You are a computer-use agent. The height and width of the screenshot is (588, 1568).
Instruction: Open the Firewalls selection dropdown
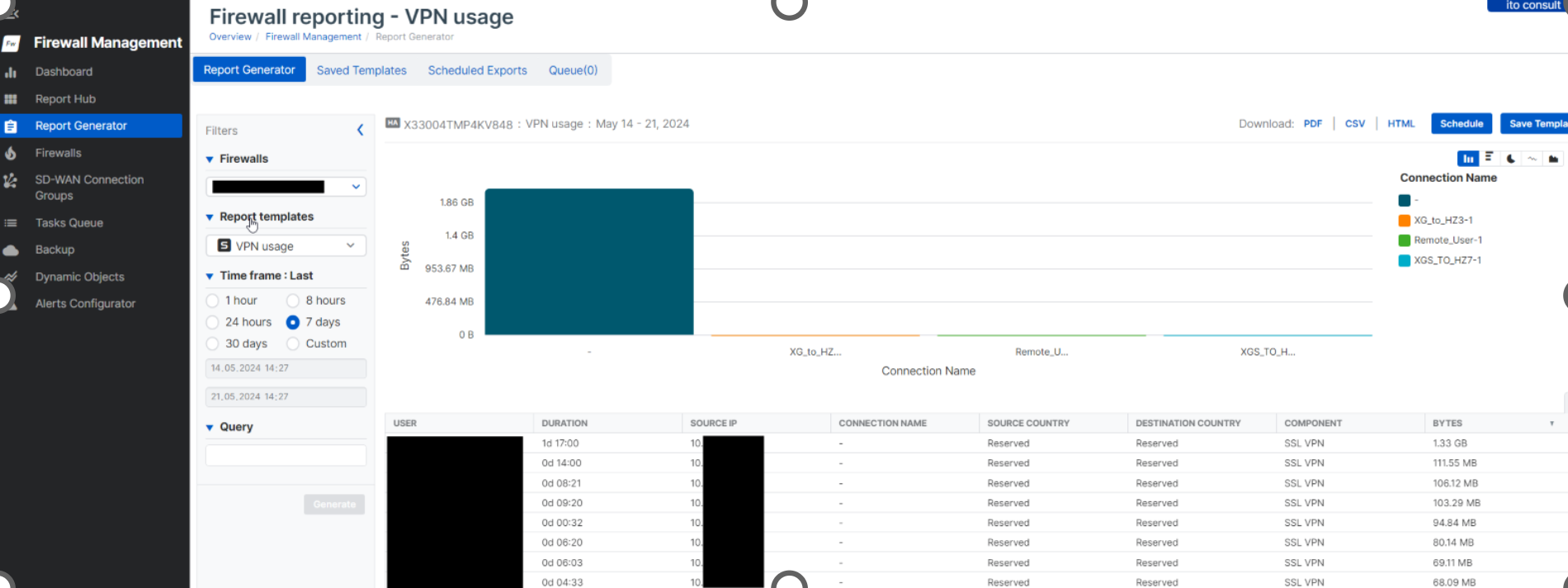286,187
